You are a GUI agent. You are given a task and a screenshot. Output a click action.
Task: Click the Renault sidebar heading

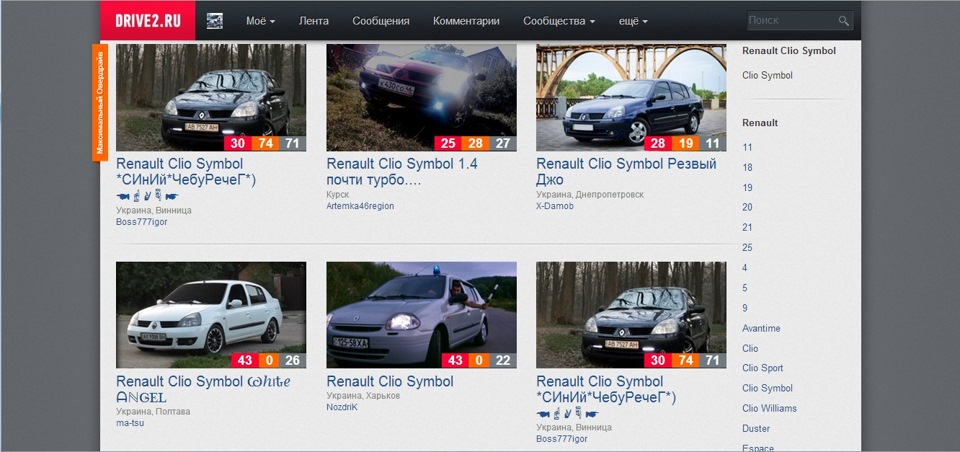[x=760, y=123]
